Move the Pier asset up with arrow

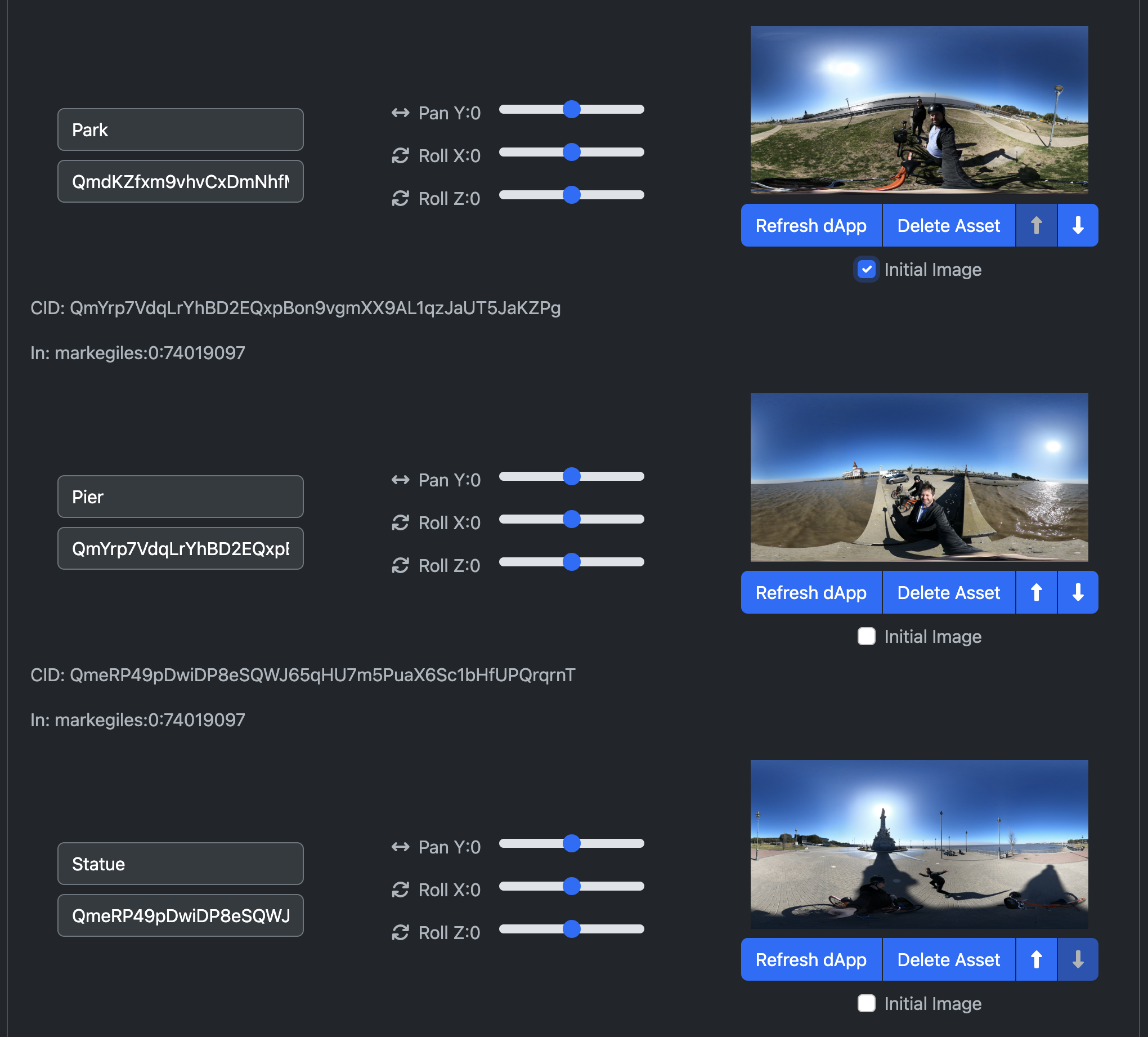[x=1037, y=593]
